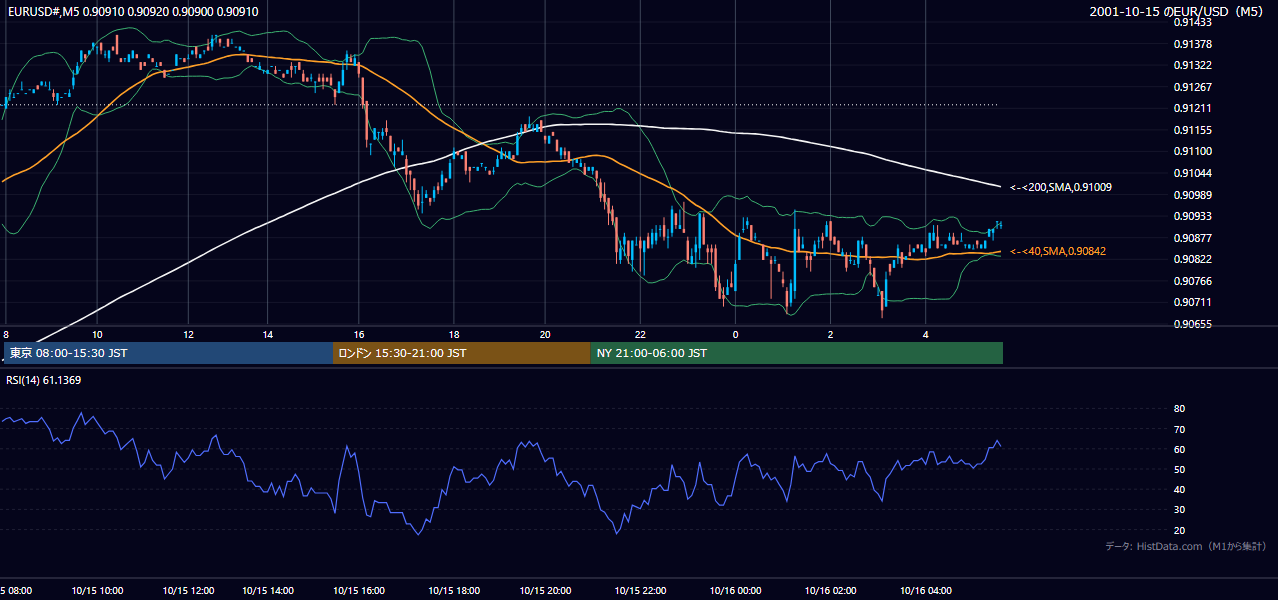This screenshot has width=1278, height=600.
Task: Click the 200 SMA 0.91009 label
Action: tap(1061, 187)
